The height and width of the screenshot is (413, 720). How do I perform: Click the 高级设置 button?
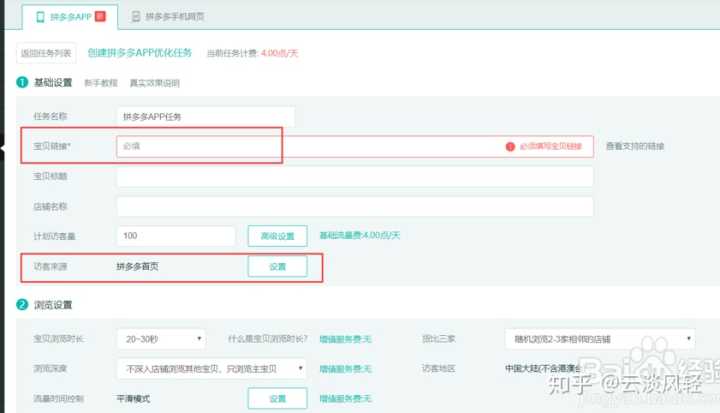tap(277, 236)
